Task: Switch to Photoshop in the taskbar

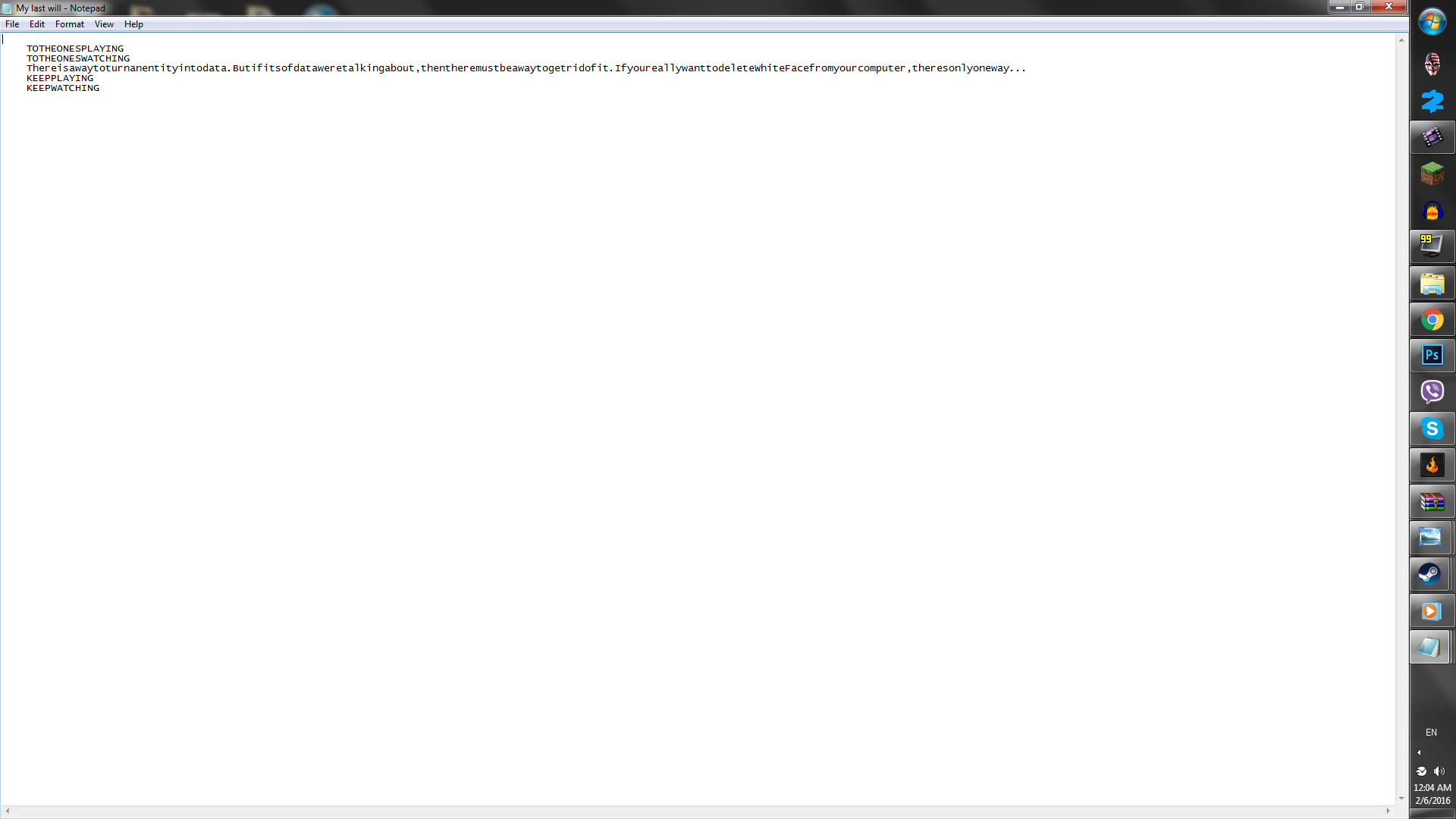Action: pyautogui.click(x=1432, y=356)
